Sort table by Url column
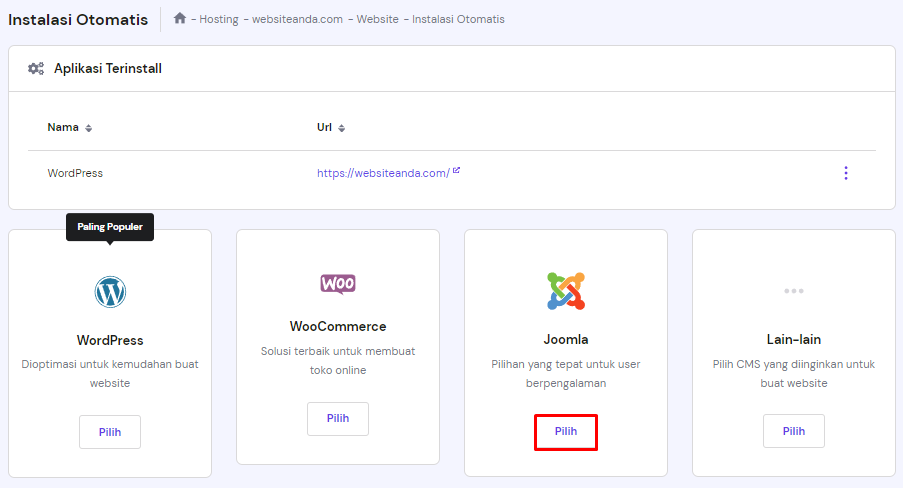This screenshot has width=903, height=488. 331,127
